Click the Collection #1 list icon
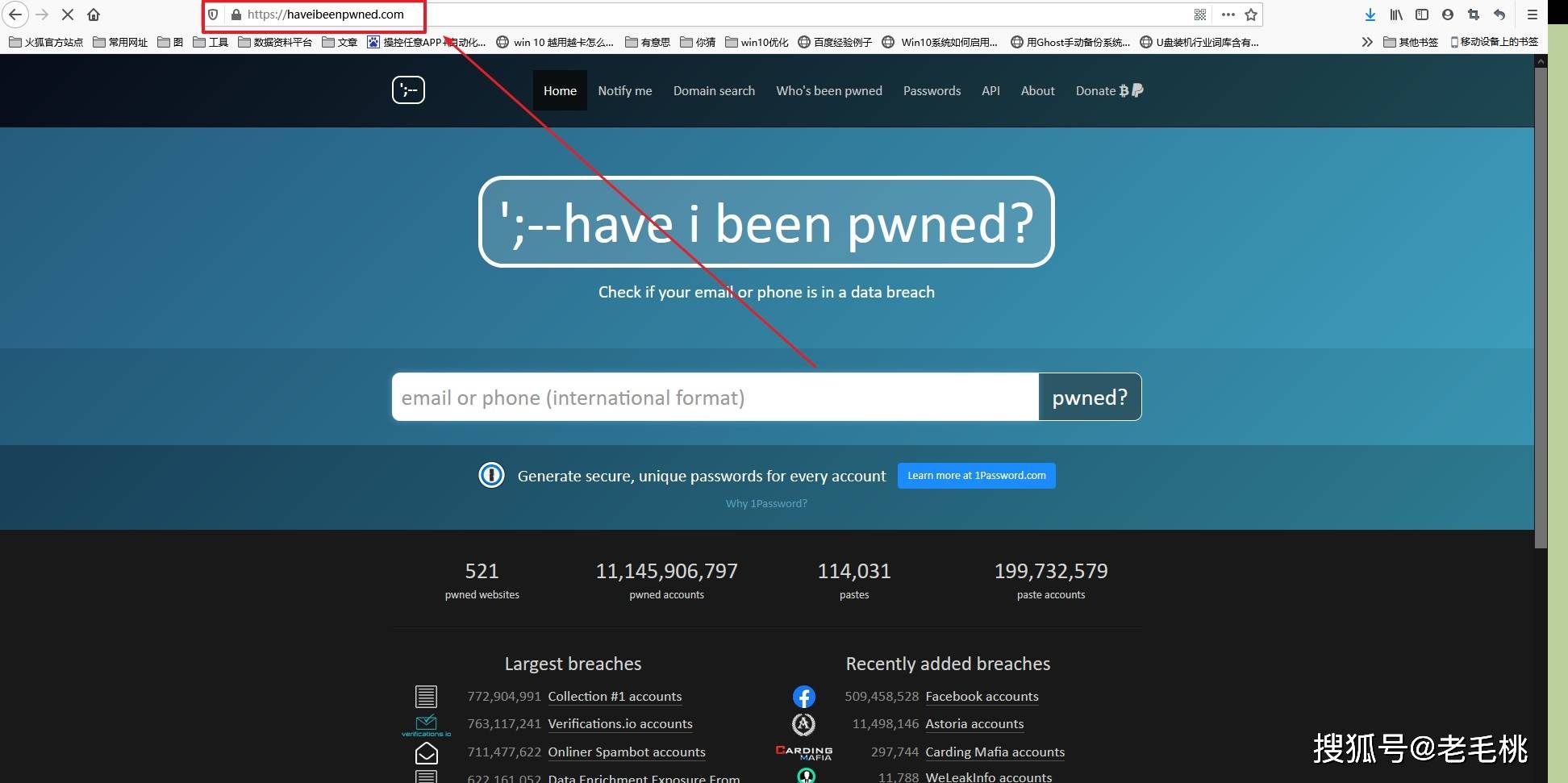Viewport: 1568px width, 783px height. click(x=426, y=696)
